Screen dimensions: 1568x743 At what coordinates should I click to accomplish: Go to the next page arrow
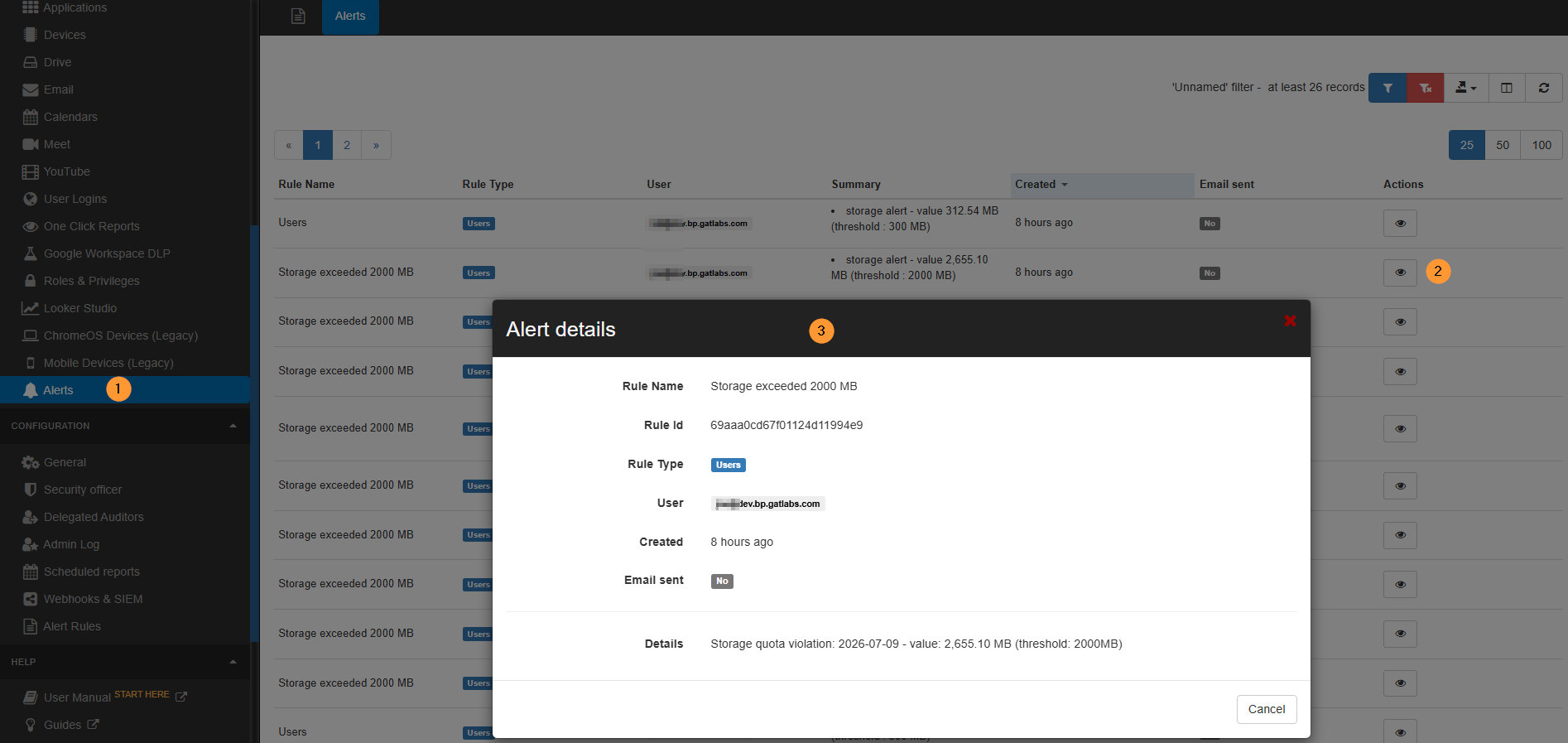coord(376,145)
